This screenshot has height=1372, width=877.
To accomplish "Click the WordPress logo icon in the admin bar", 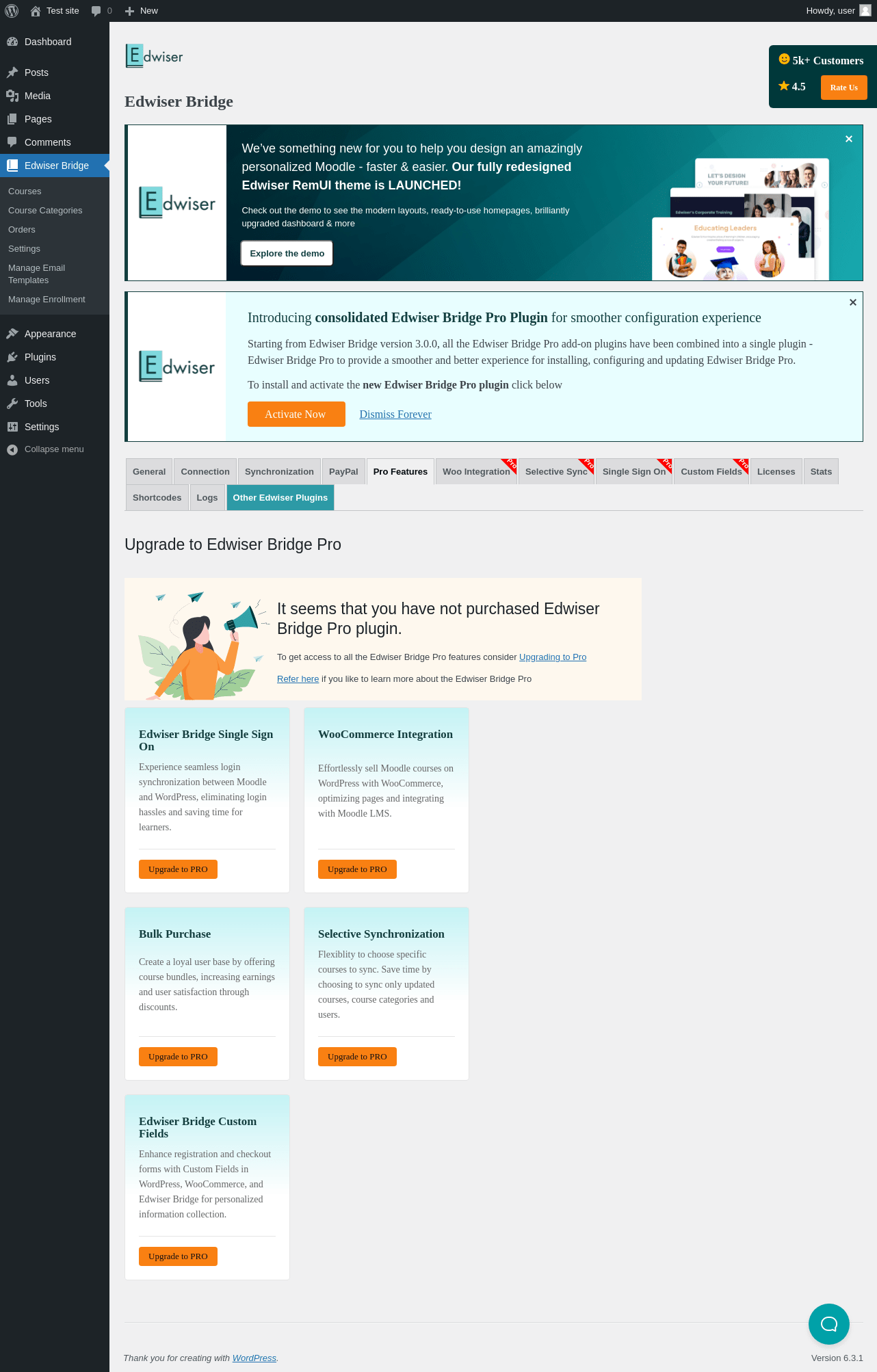I will tap(12, 11).
